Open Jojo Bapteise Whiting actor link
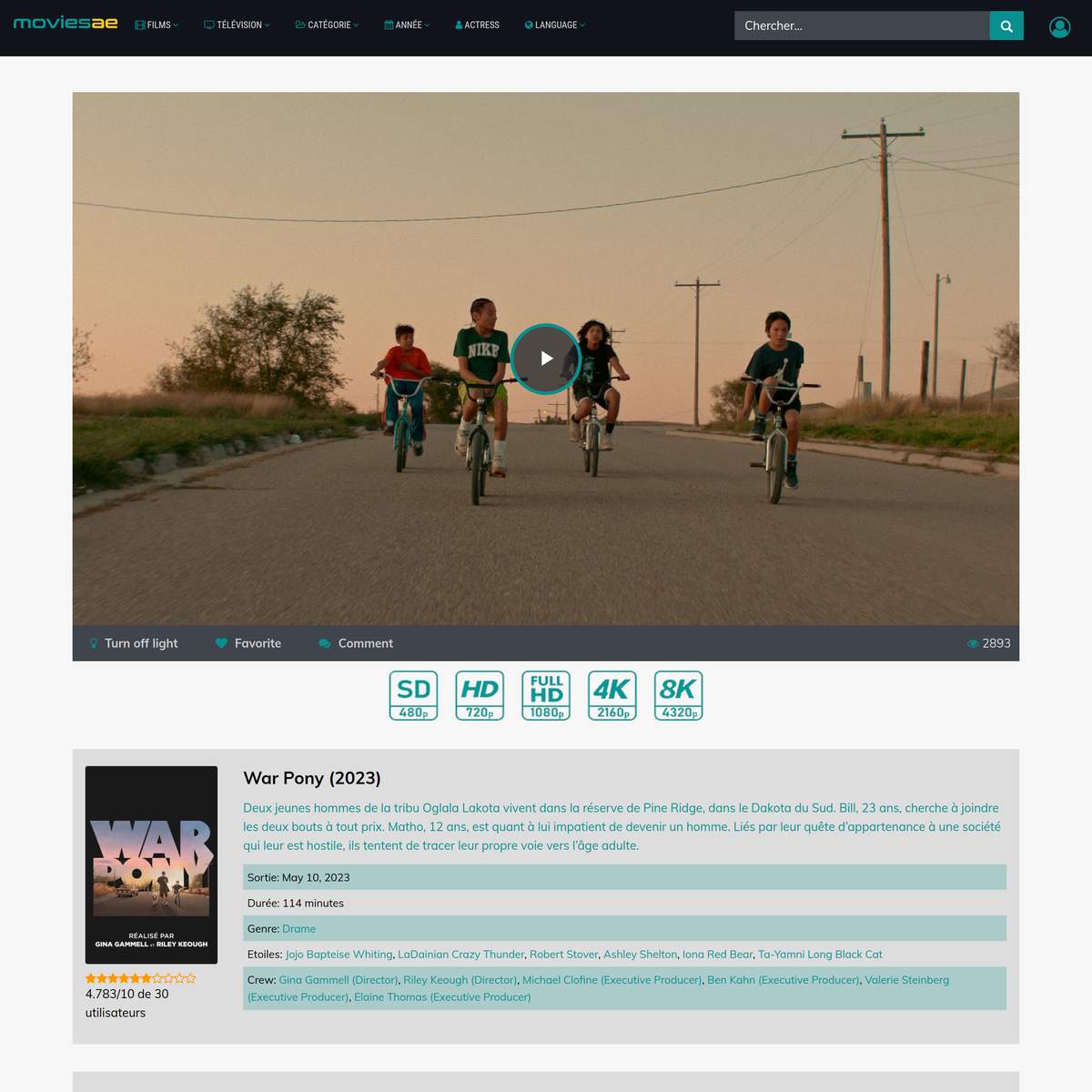Viewport: 1092px width, 1092px height. (x=339, y=955)
